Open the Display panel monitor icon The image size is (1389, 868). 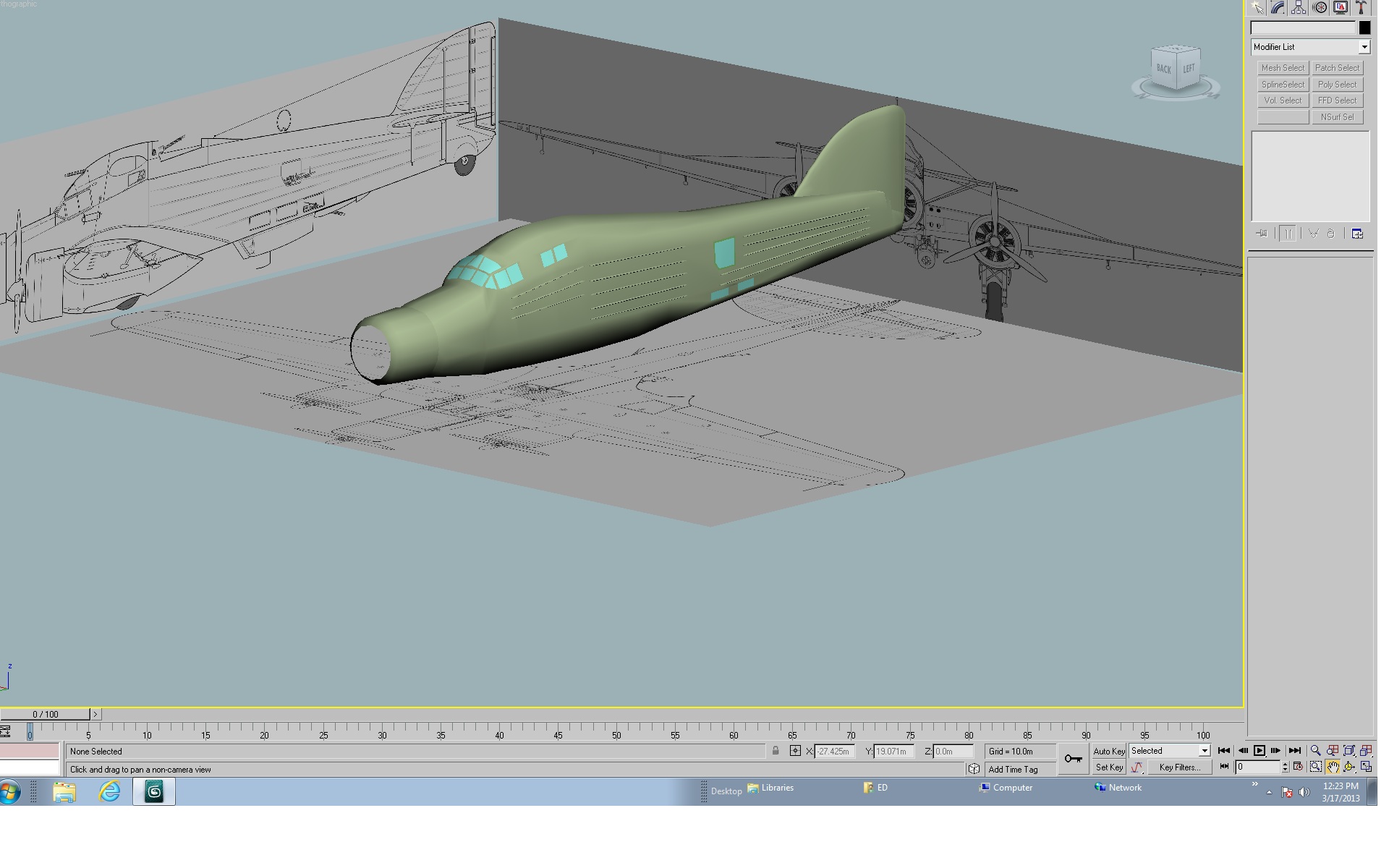[1341, 8]
